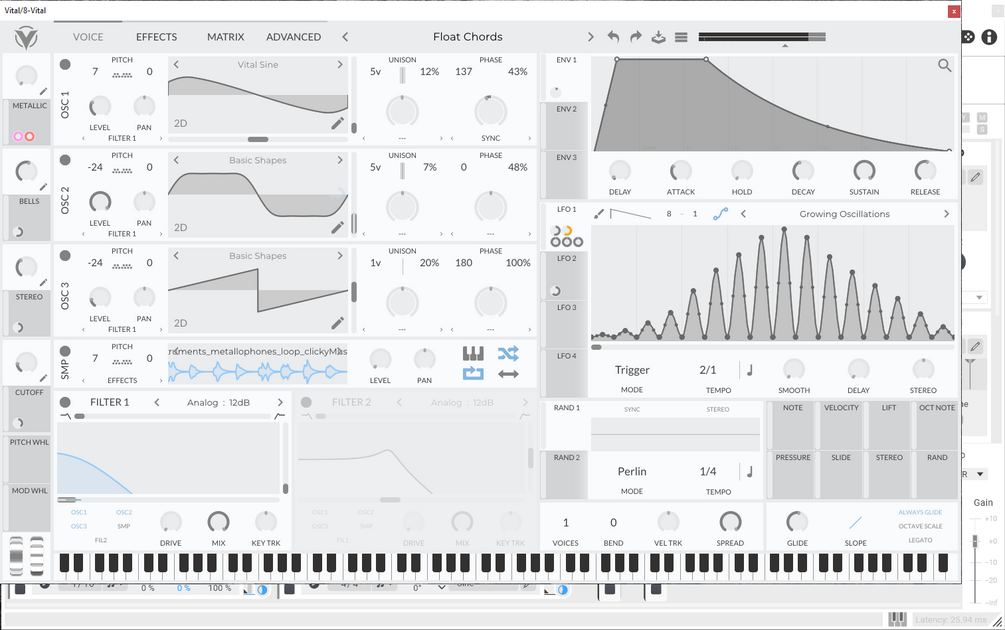1005x630 pixels.
Task: Open the Trigger mode dropdown
Action: coord(632,370)
